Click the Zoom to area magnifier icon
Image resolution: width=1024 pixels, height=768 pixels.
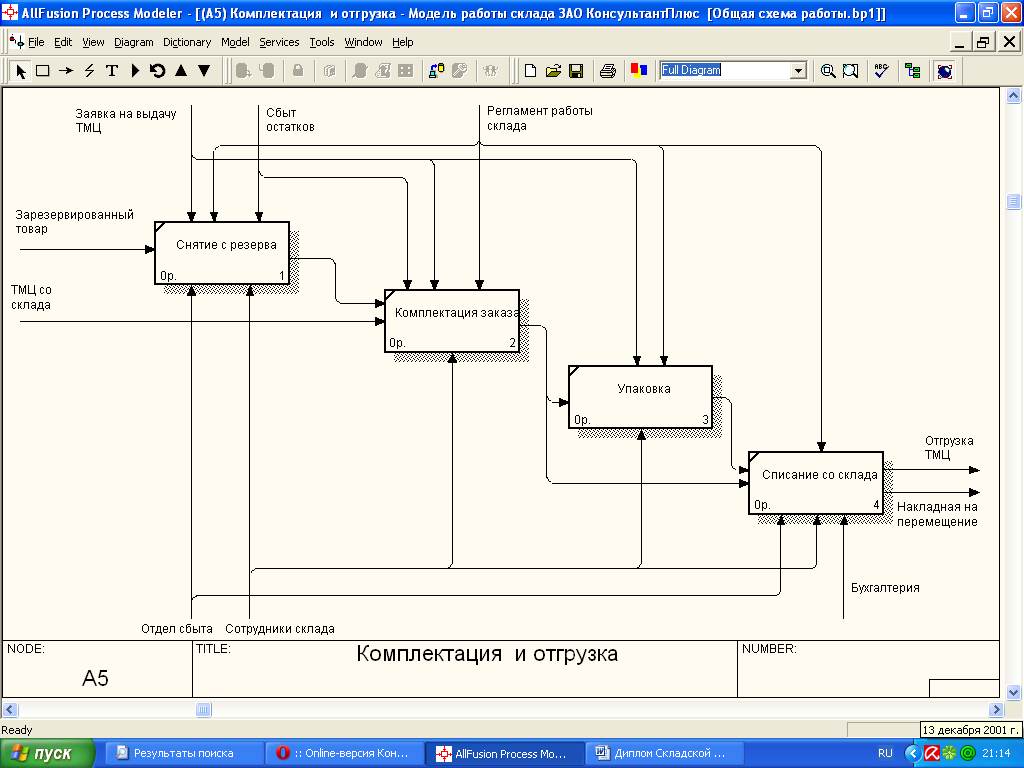coord(850,71)
